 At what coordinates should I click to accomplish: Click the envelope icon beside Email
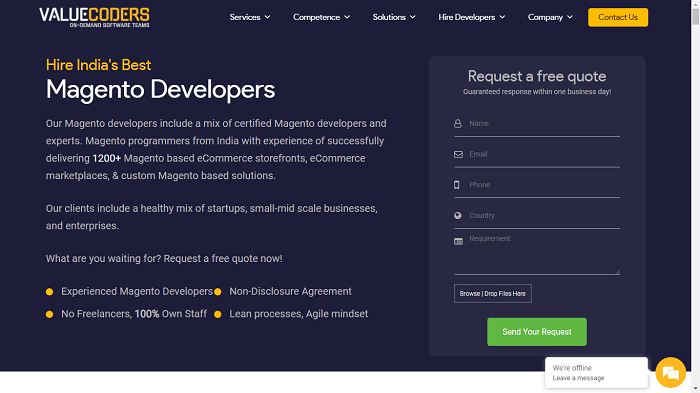pos(458,155)
